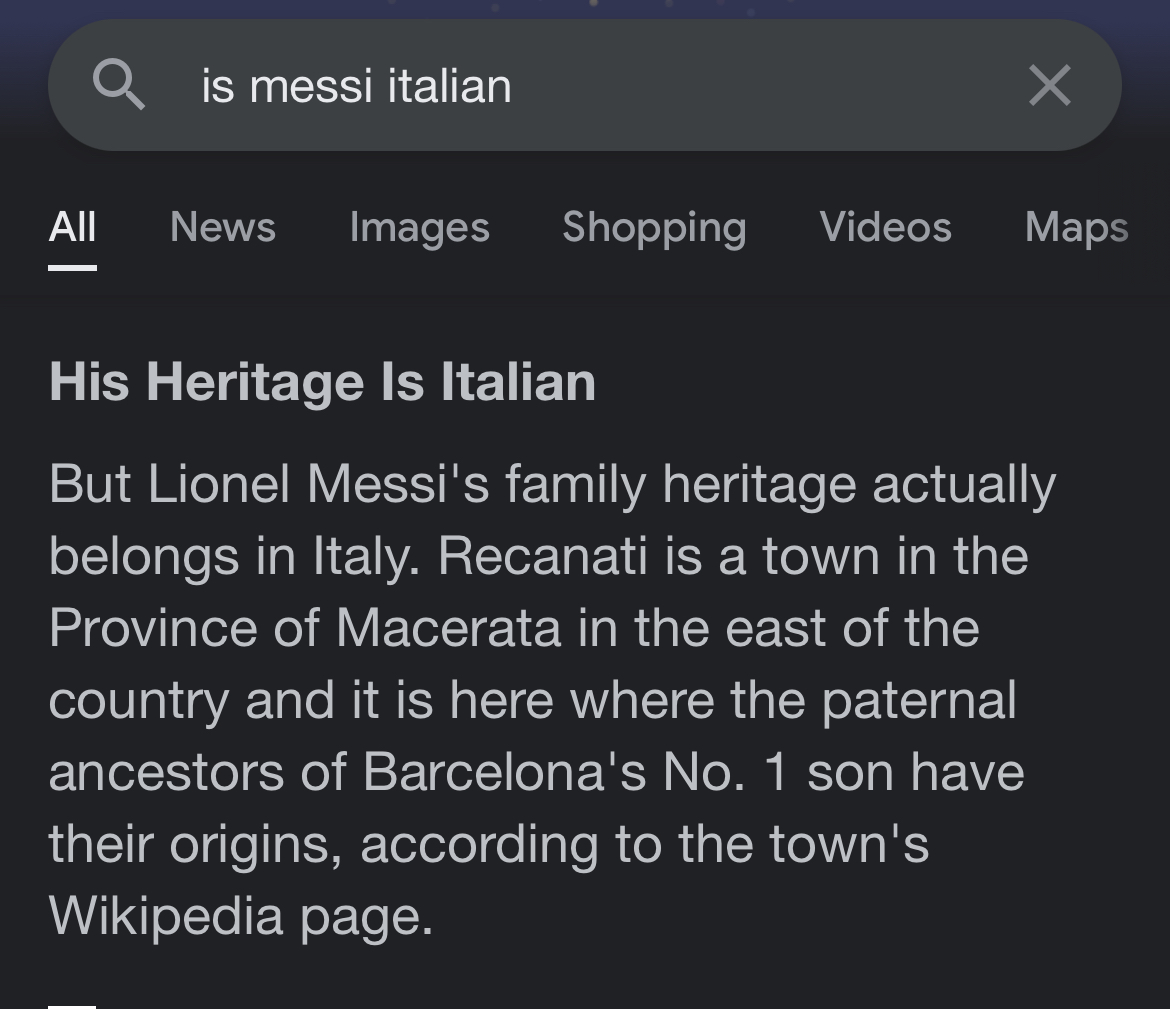Go to the Shopping tab
The width and height of the screenshot is (1170, 1009).
[x=654, y=227]
